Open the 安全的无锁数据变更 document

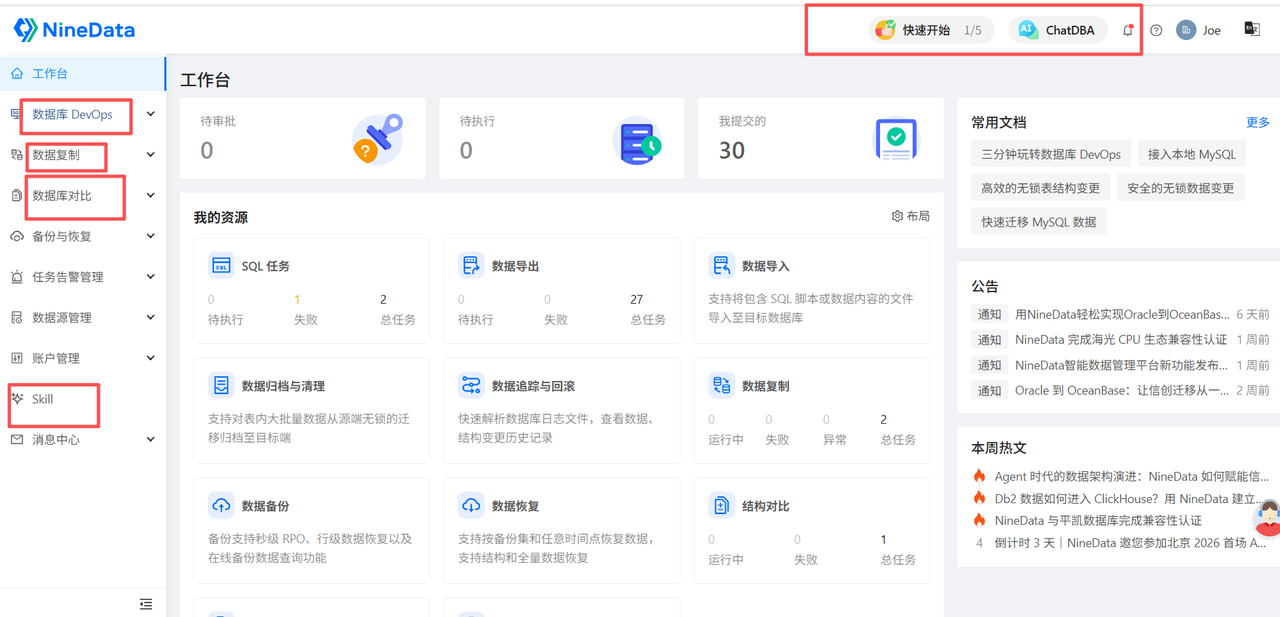point(1180,188)
